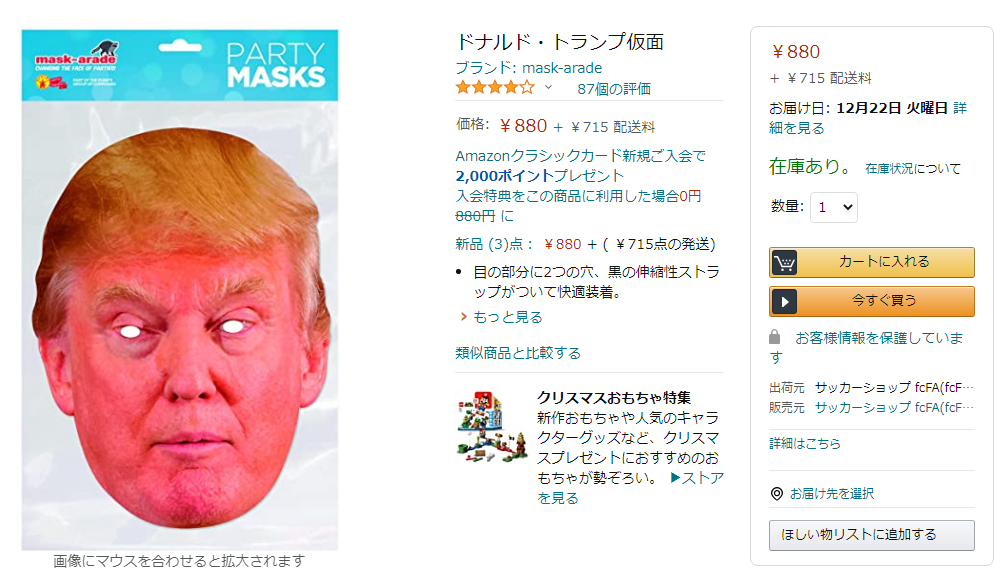Click 類似商品と比較する compare link
The image size is (1008, 571).
[x=518, y=352]
